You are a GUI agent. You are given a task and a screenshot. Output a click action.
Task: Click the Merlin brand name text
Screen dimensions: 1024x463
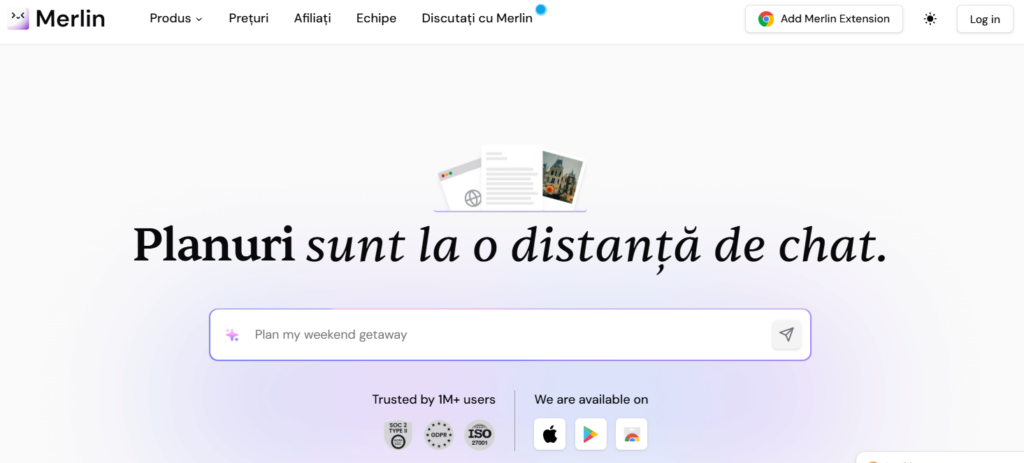[x=71, y=18]
